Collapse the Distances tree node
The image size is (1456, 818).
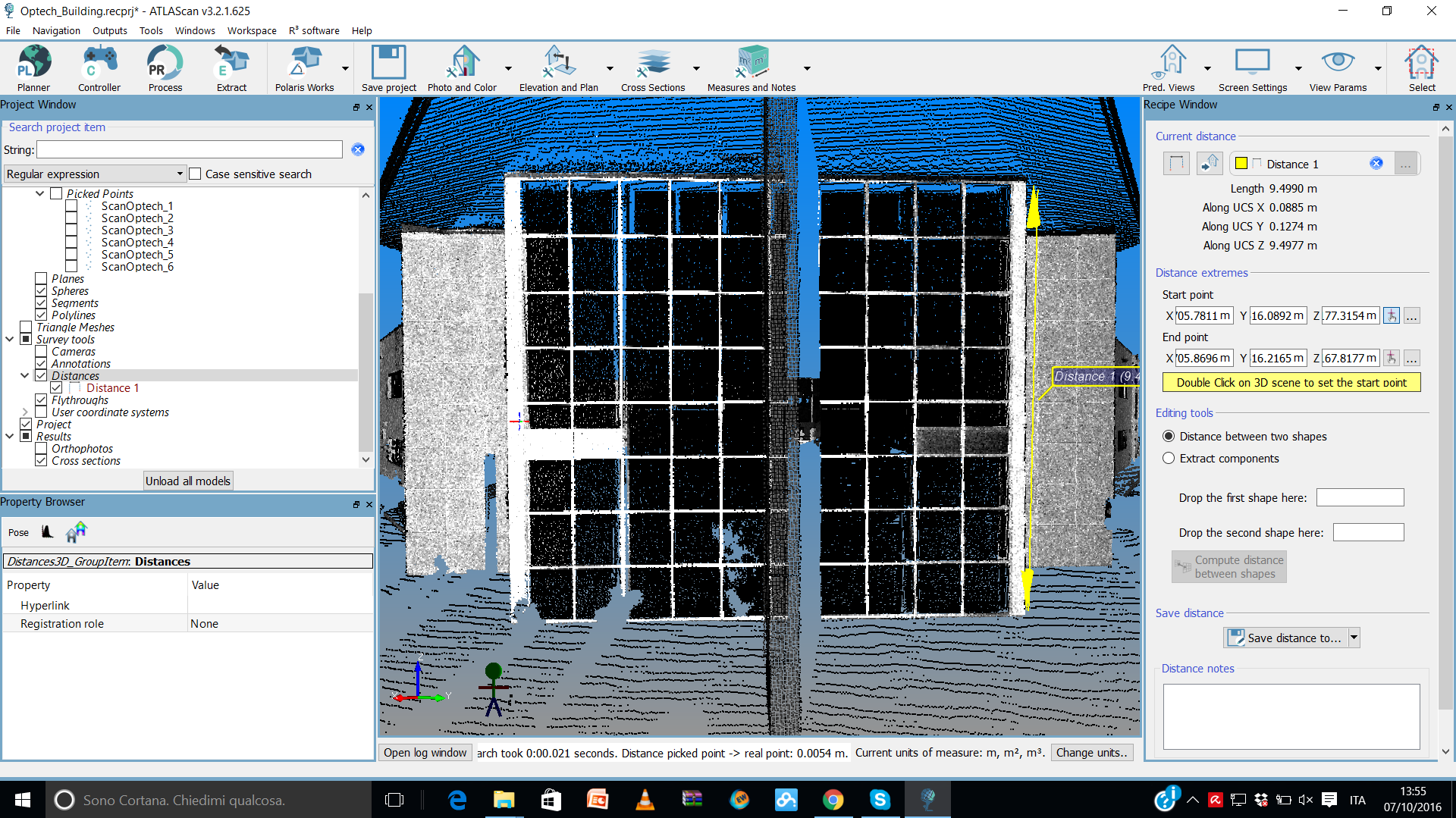pyautogui.click(x=25, y=376)
